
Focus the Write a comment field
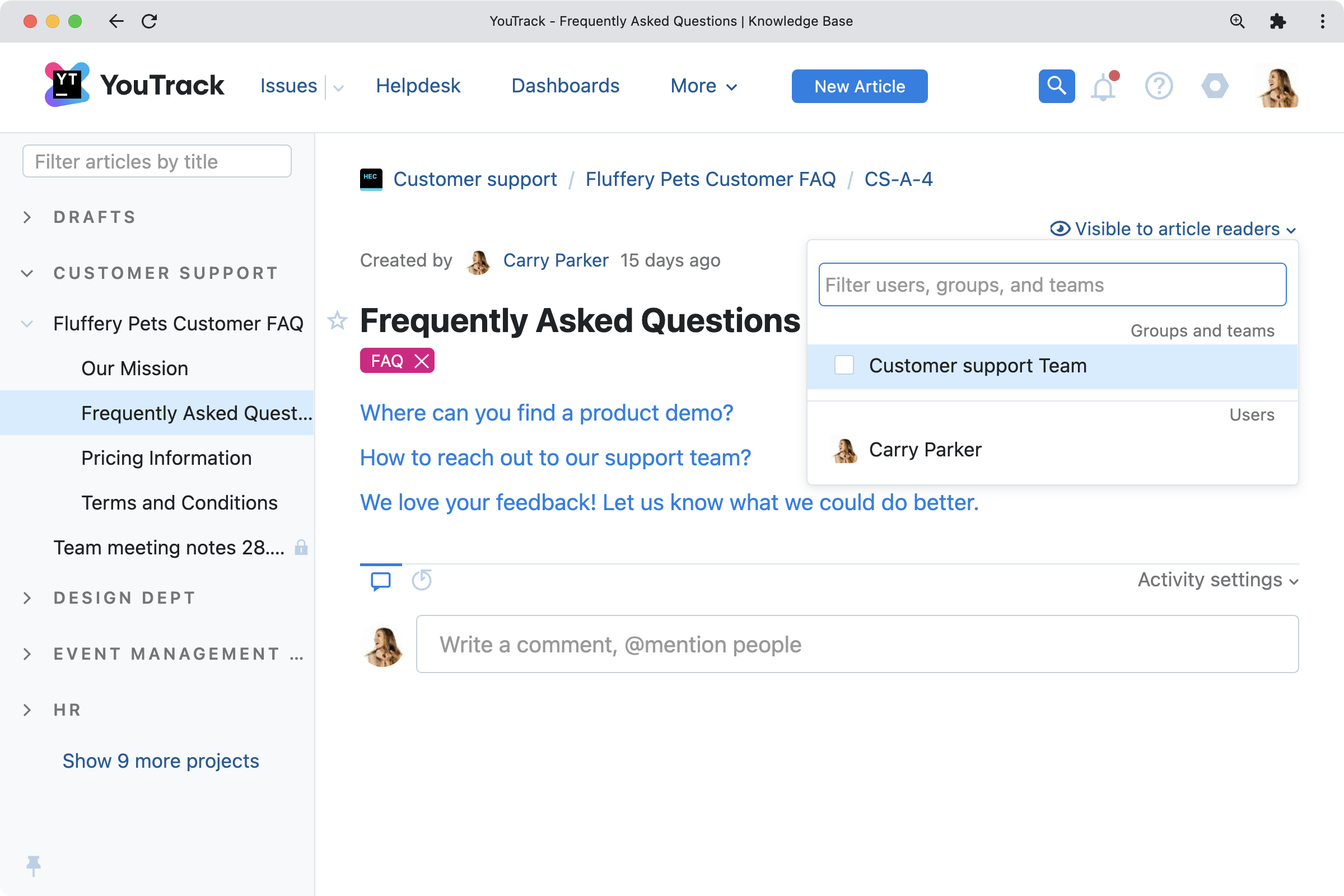tap(857, 645)
